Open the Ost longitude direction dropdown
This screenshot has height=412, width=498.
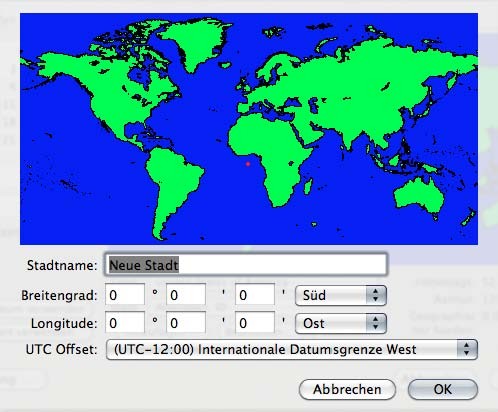pyautogui.click(x=341, y=323)
